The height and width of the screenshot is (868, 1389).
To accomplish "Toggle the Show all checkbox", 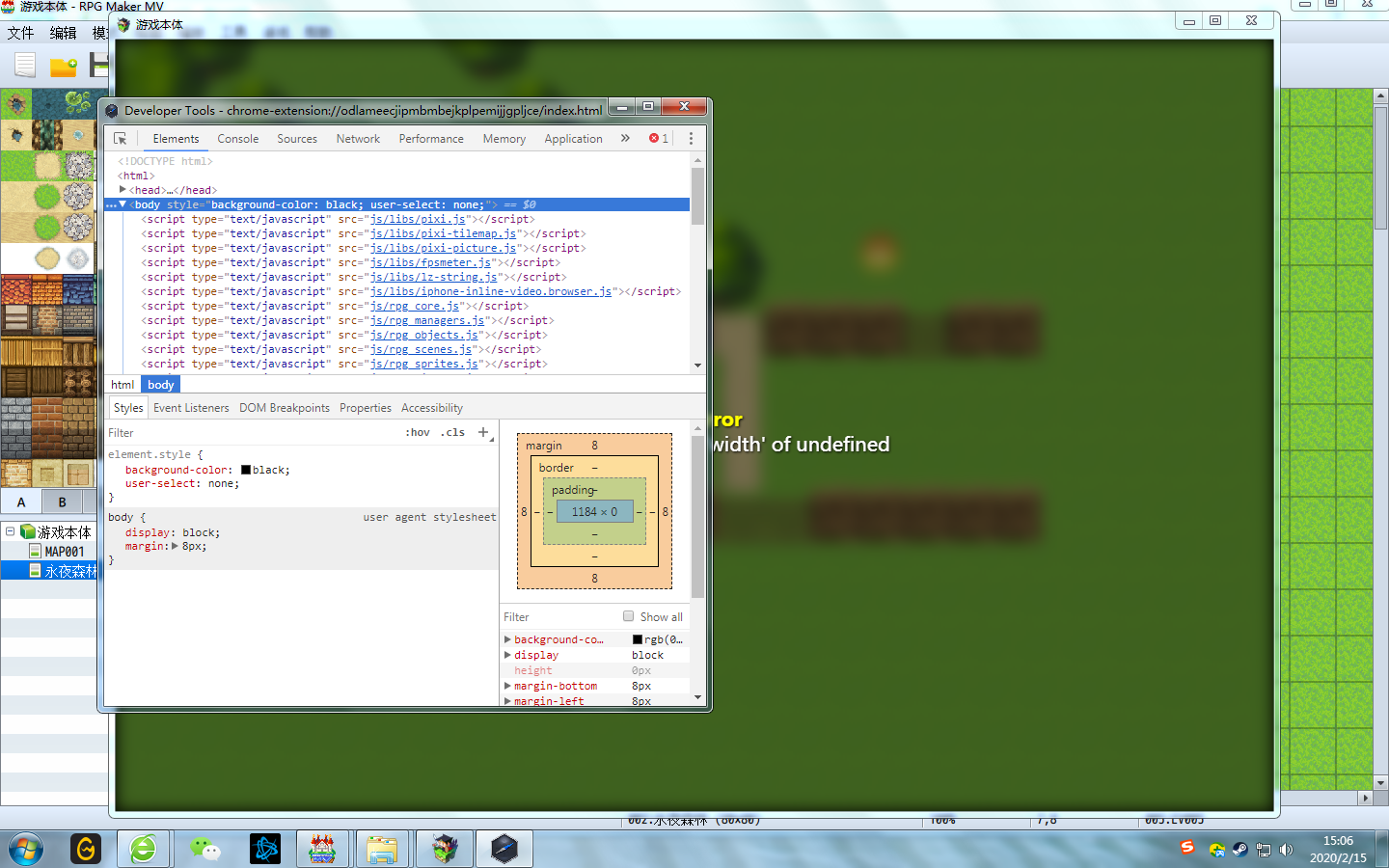I will point(629,616).
